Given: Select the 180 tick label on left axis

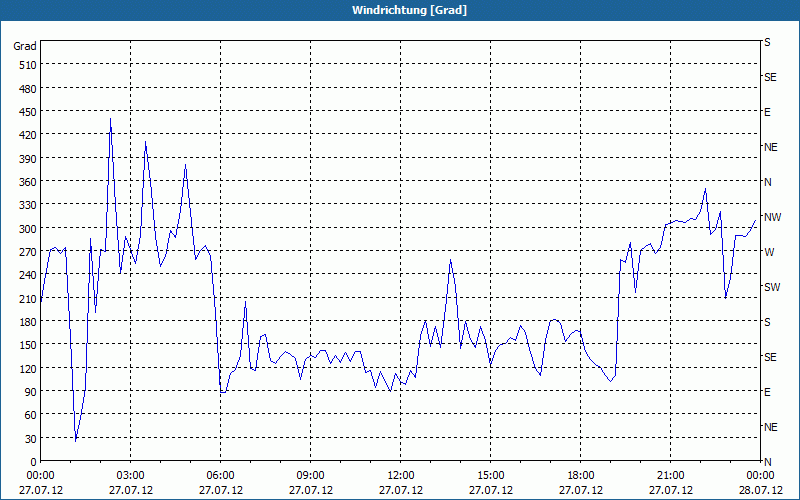Looking at the screenshot, I should [x=25, y=322].
